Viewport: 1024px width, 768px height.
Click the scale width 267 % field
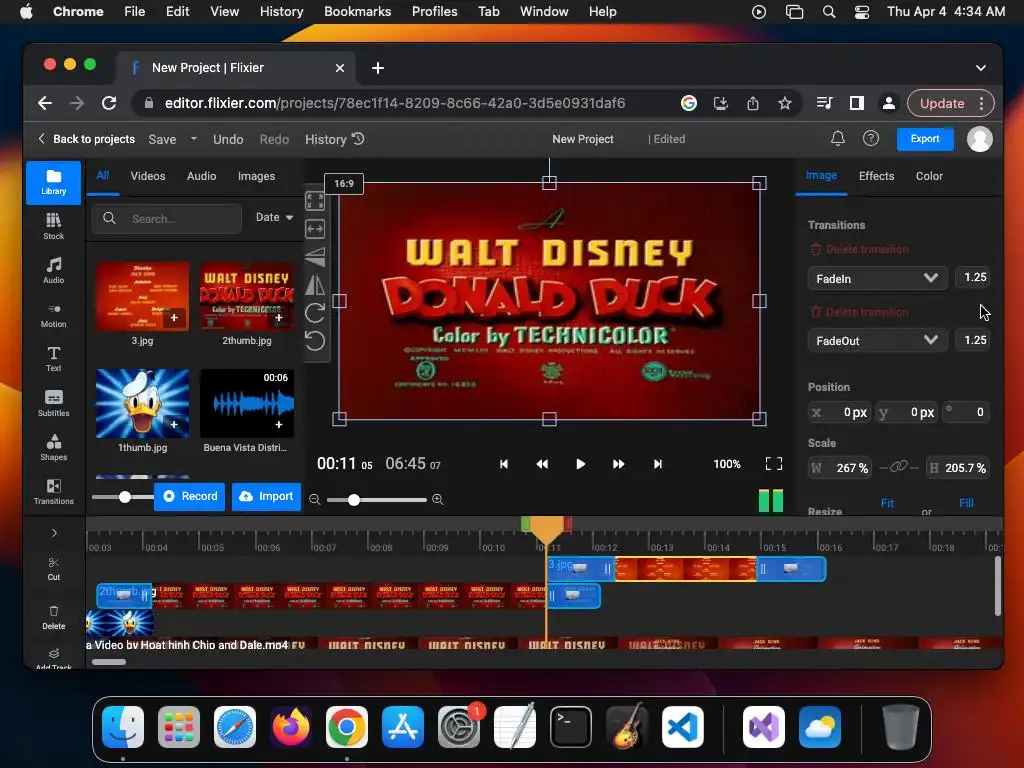click(x=839, y=468)
